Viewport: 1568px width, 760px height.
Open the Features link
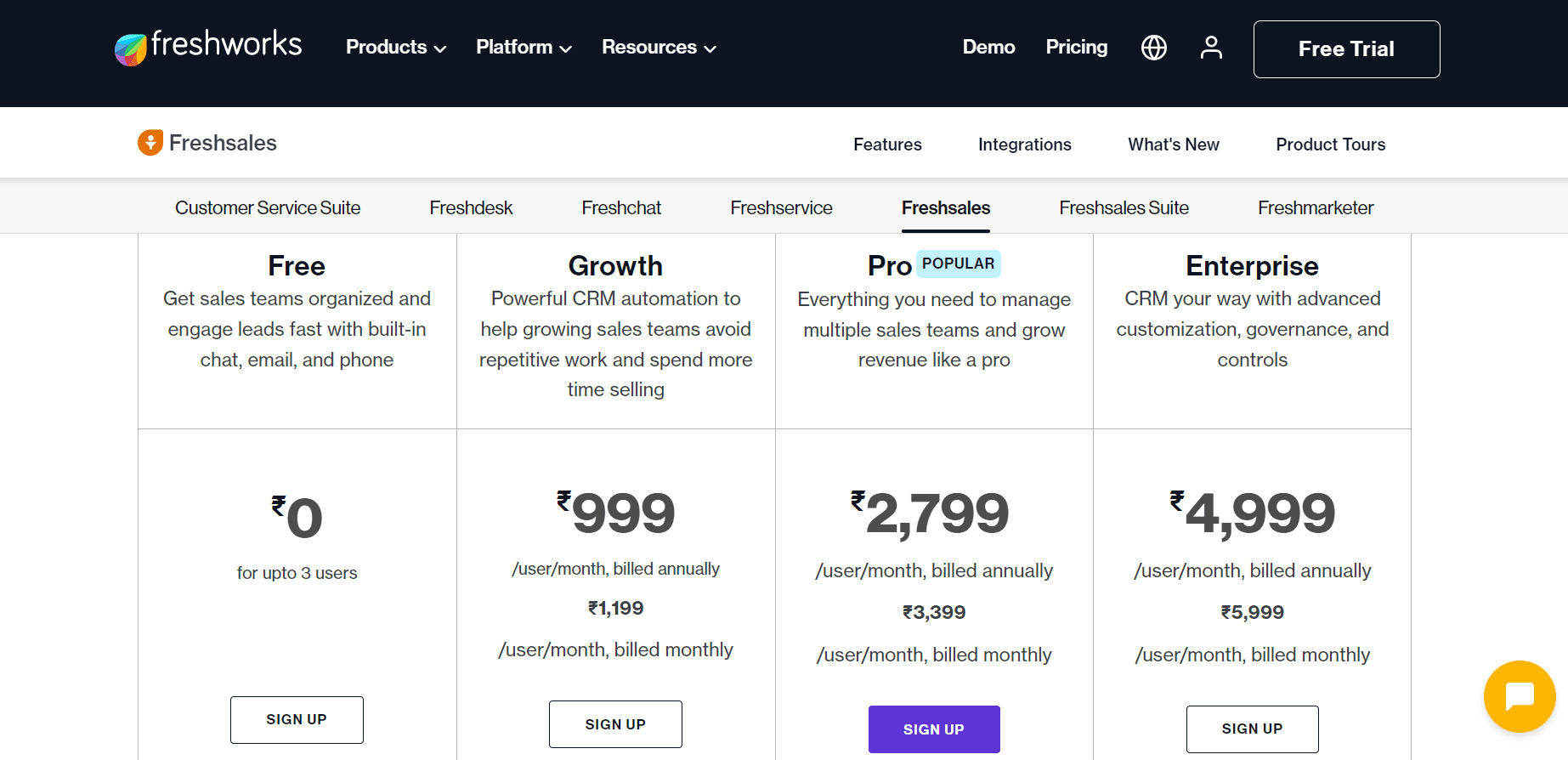[887, 145]
